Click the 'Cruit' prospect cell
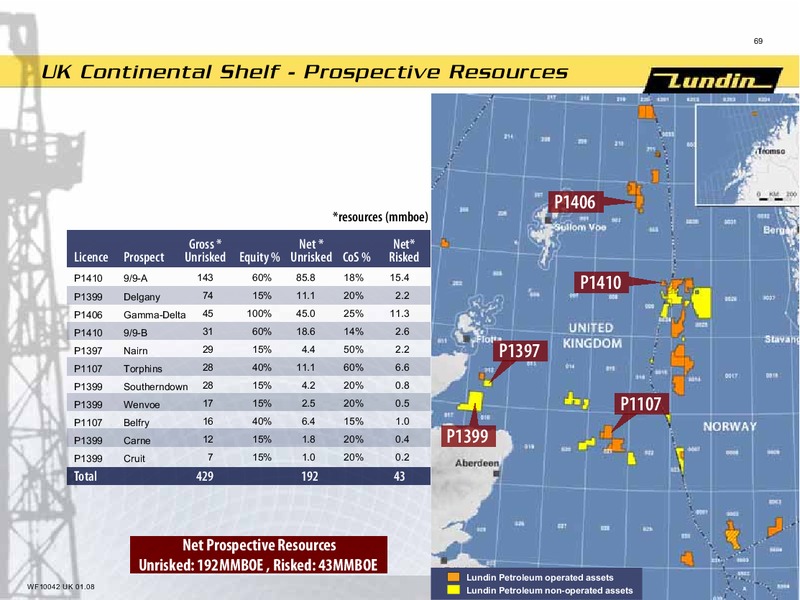 (134, 458)
